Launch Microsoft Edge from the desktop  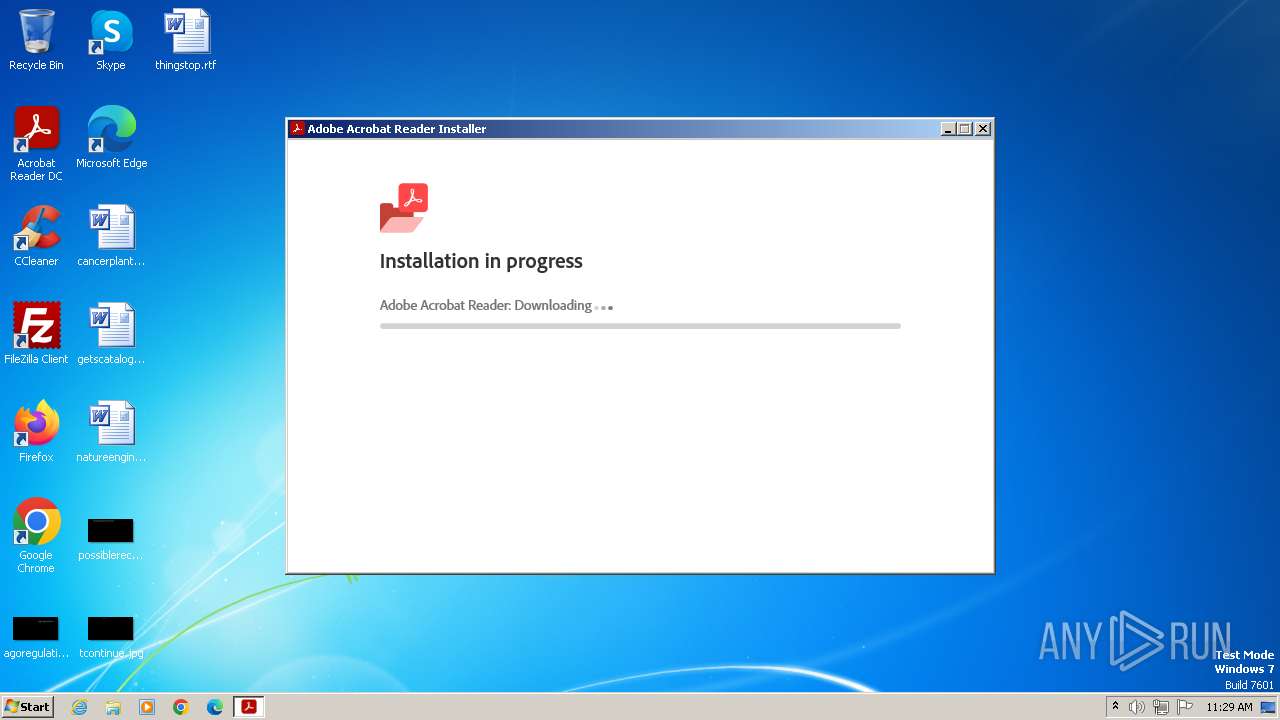tap(111, 138)
